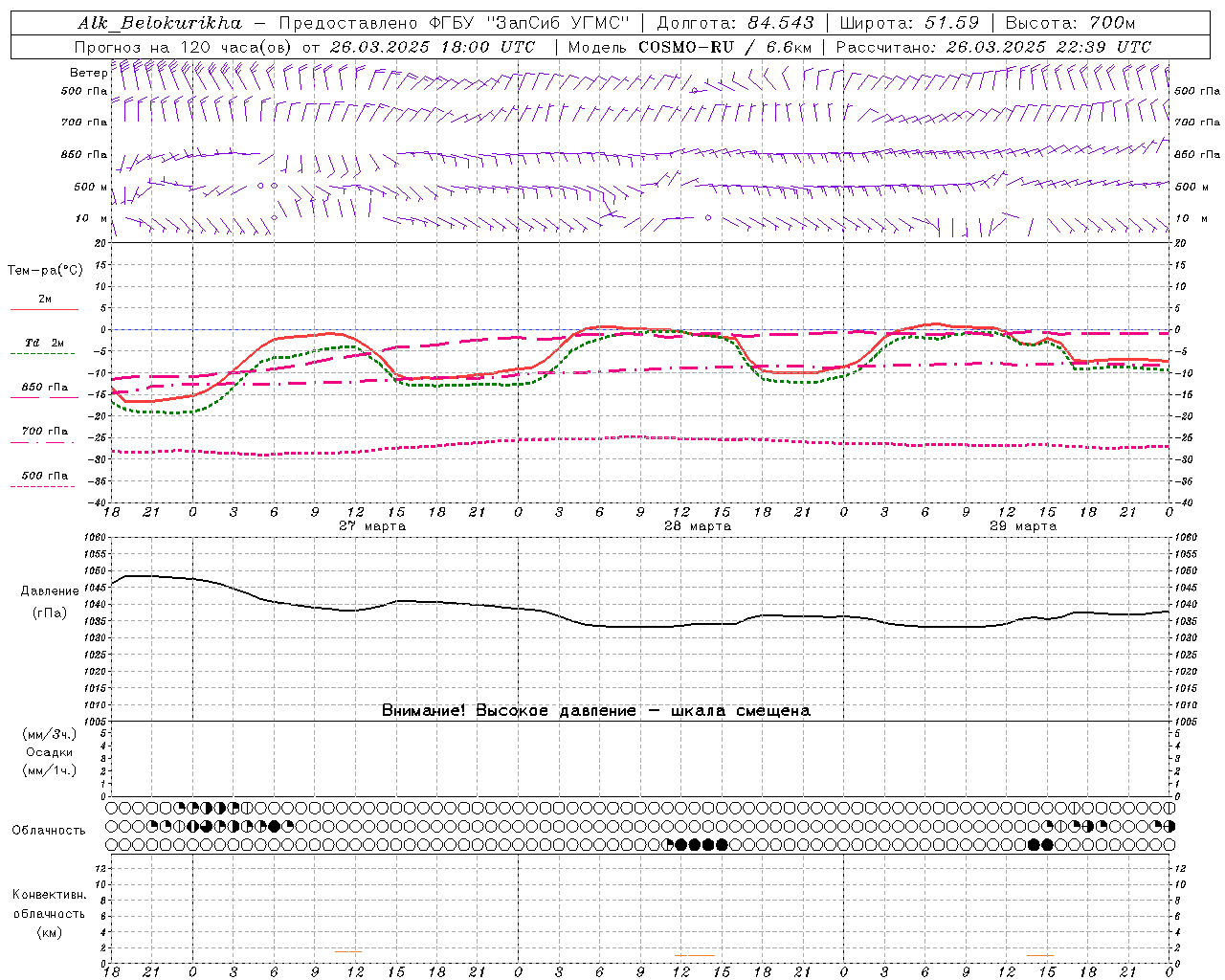Screen dimensions: 1225x980
Task: Click the orange convective cloud mark under 28 марта
Action: click(x=695, y=955)
